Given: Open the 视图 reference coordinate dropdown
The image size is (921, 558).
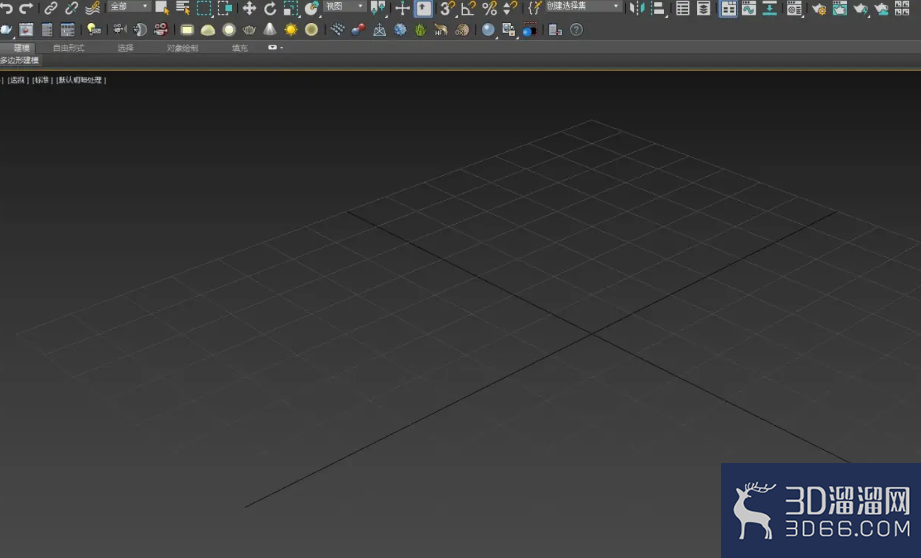Looking at the screenshot, I should click(345, 6).
